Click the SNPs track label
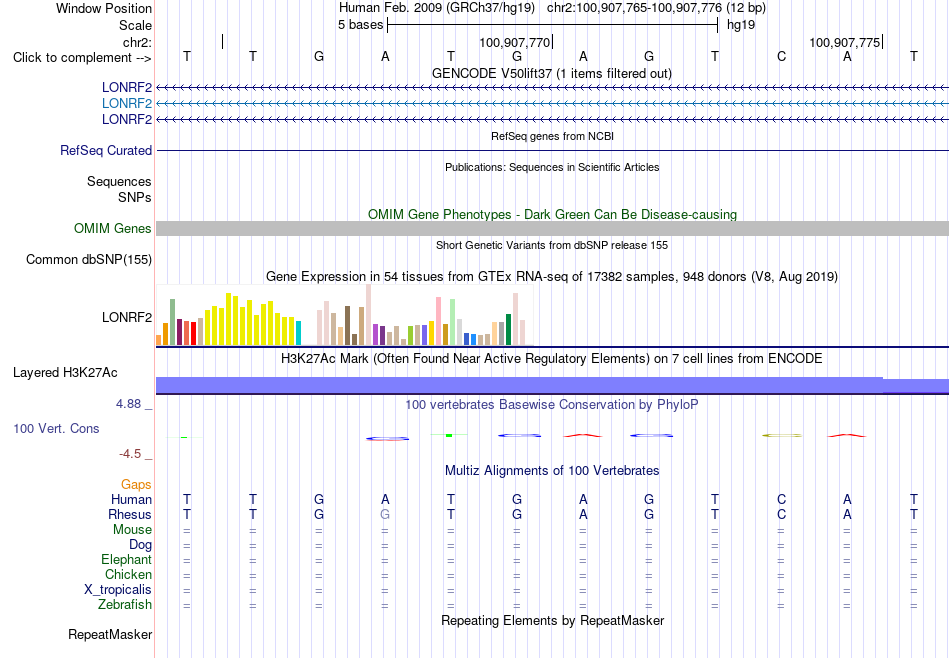Screen dimensions: 950x658 135,197
